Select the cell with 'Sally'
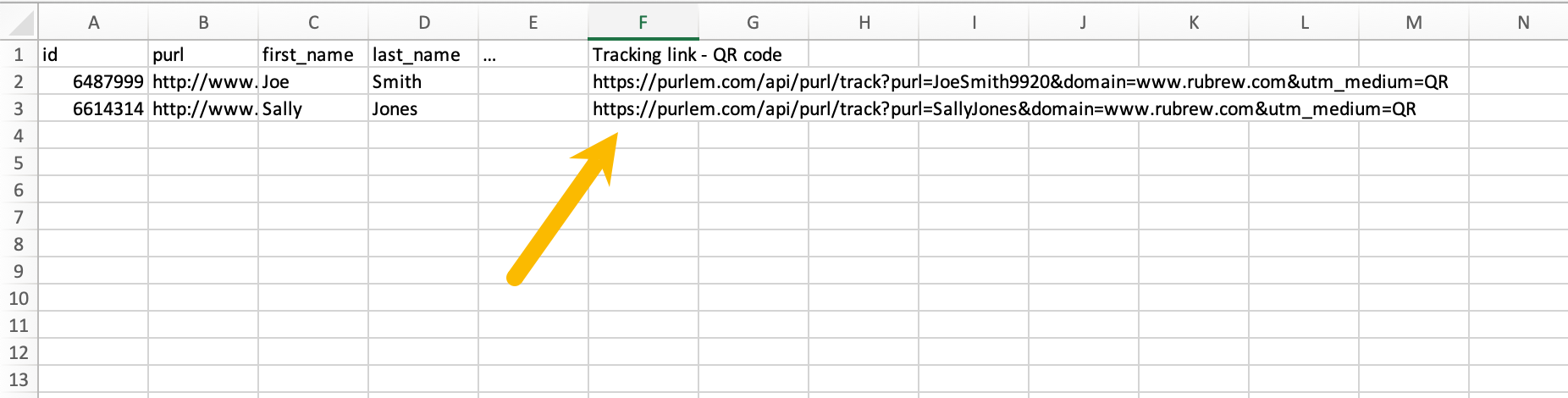 313,108
